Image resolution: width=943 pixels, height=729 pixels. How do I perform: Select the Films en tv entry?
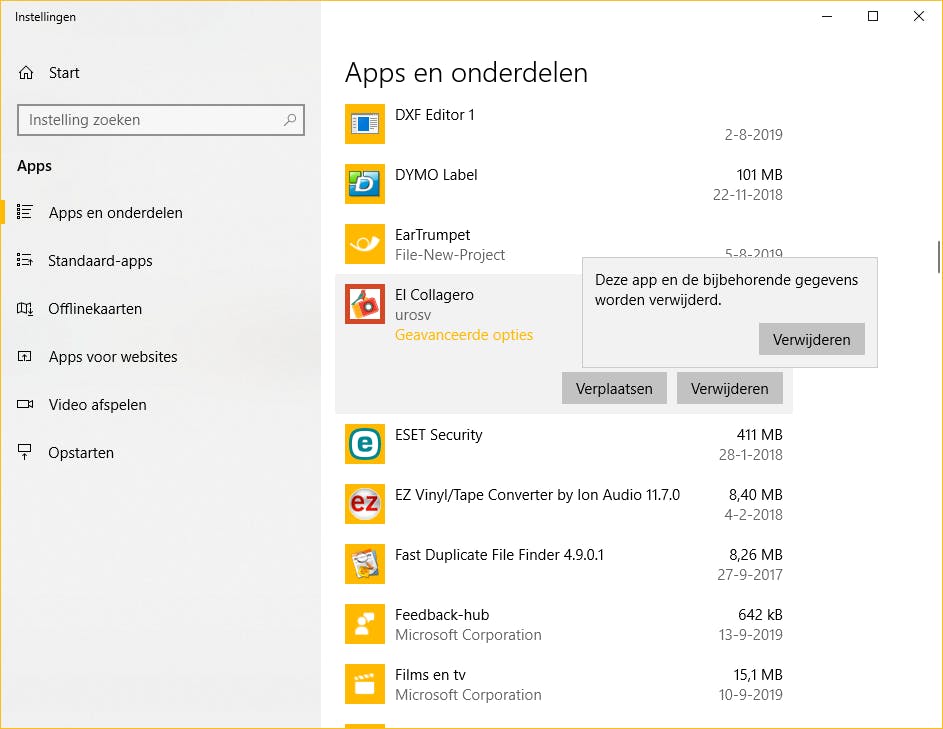(x=564, y=684)
